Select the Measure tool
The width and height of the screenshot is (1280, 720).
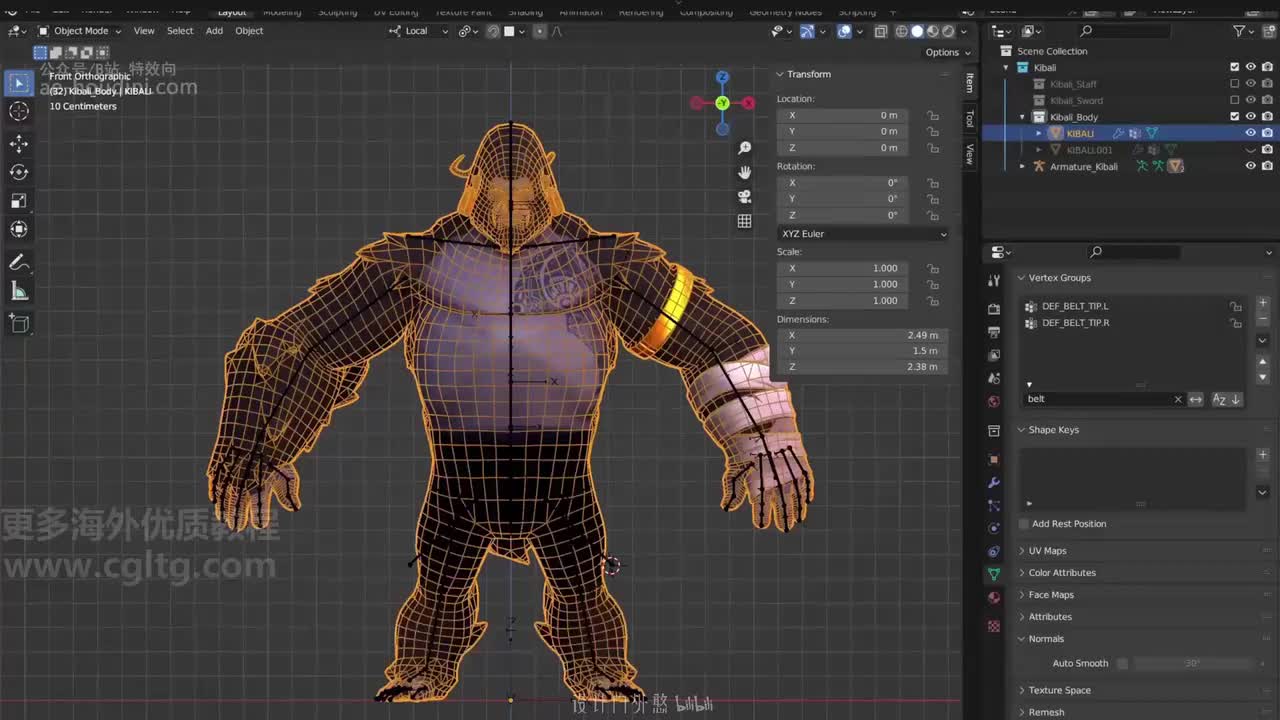[x=19, y=292]
